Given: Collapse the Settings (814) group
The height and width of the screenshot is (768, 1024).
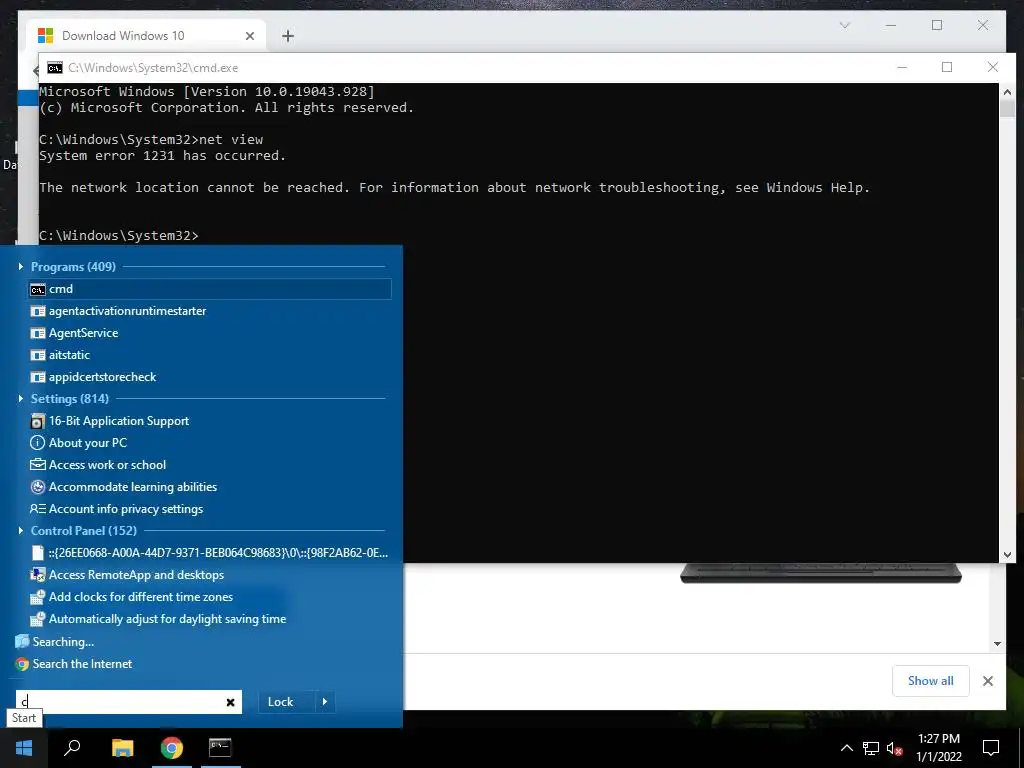Looking at the screenshot, I should (21, 398).
